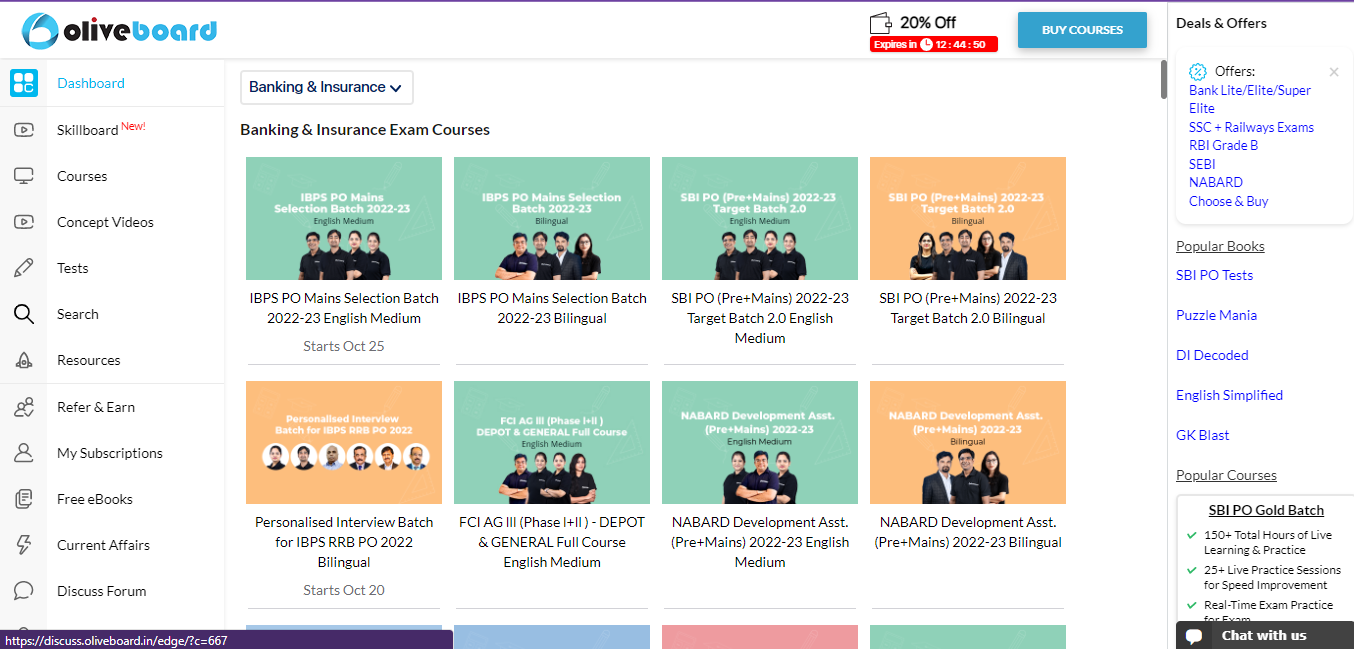Open IBPS PO Mains English Medium thumbnail
1354x649 pixels.
344,218
